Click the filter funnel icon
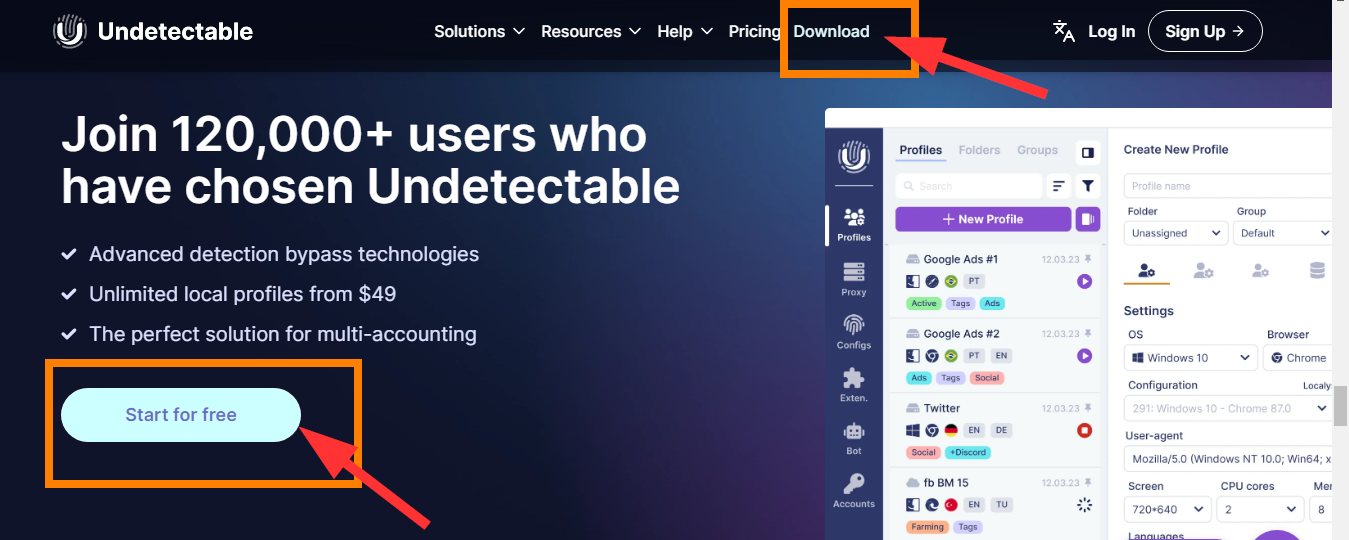The image size is (1349, 540). [1087, 186]
